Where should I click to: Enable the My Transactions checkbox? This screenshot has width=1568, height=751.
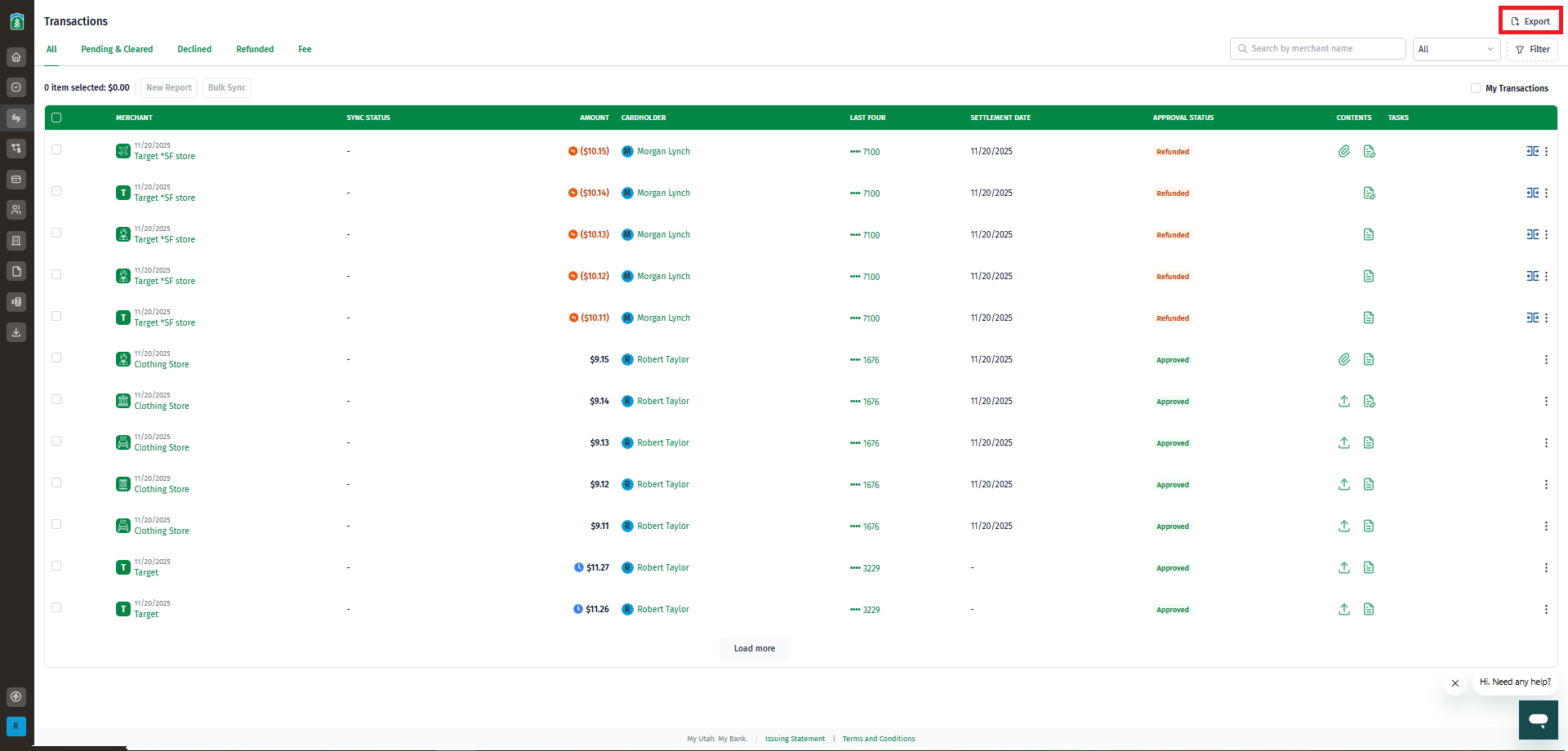click(x=1476, y=88)
